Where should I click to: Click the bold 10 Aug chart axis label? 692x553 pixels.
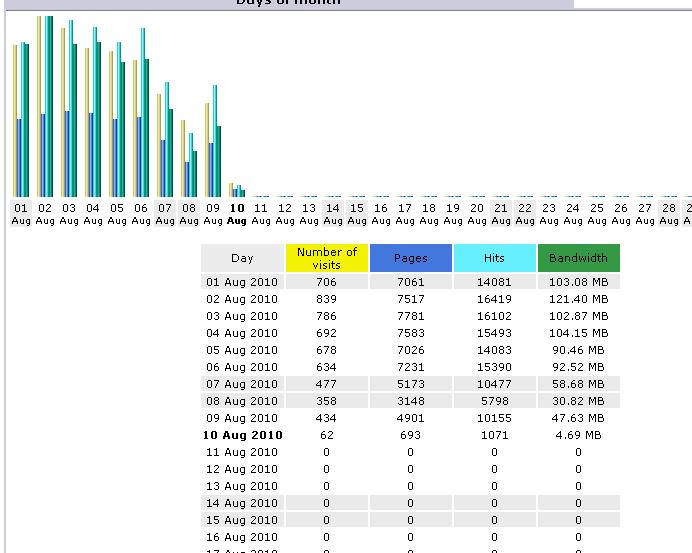click(237, 214)
